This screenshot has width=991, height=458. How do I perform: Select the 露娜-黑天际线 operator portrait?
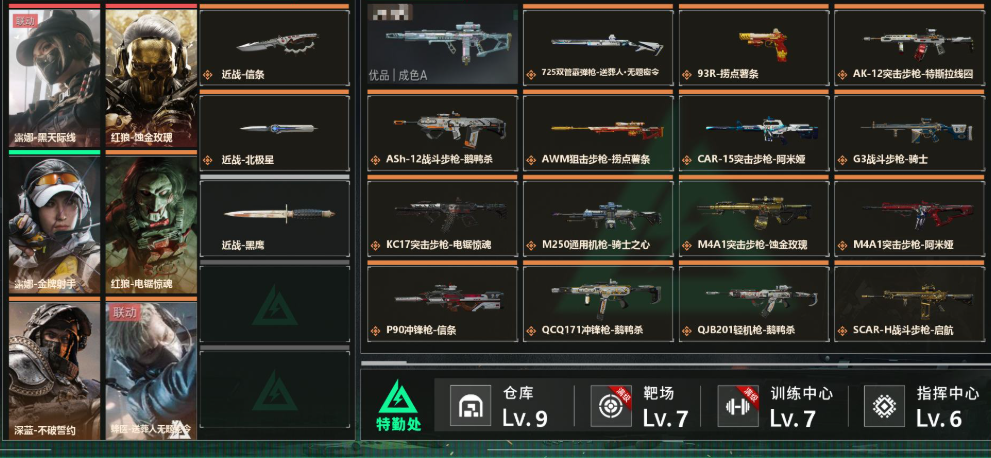[54, 78]
